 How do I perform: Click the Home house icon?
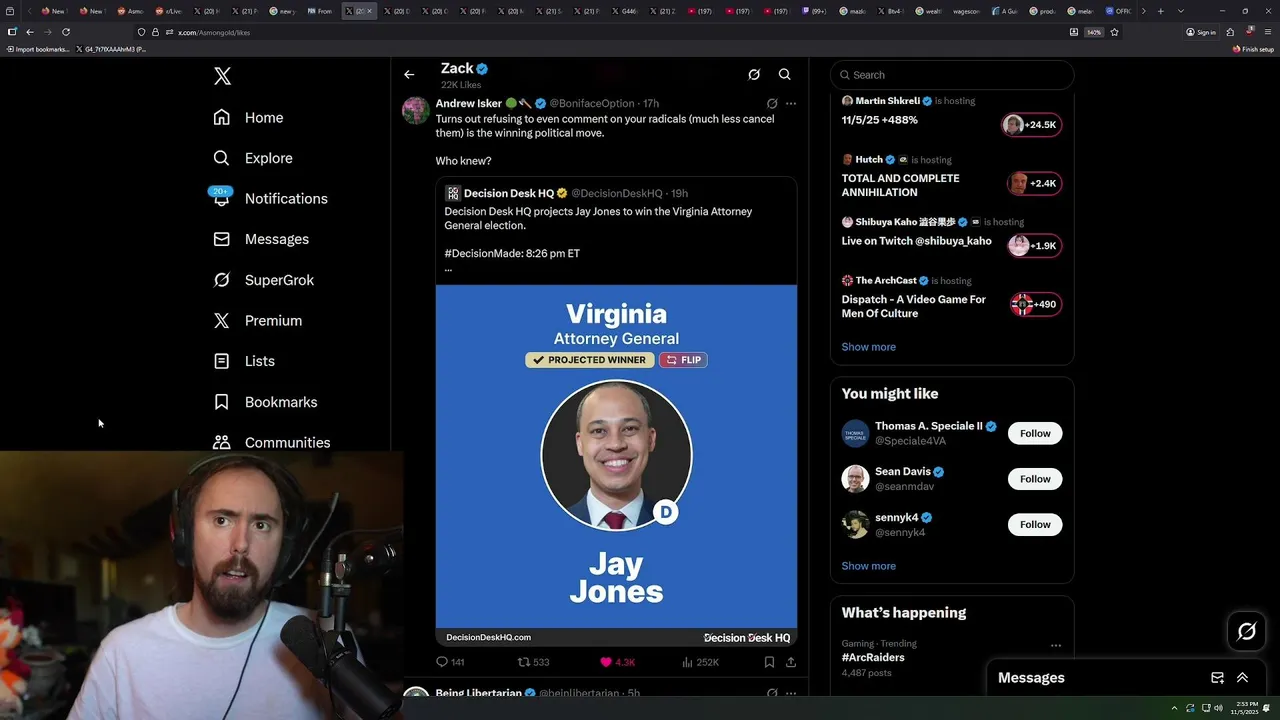(222, 117)
